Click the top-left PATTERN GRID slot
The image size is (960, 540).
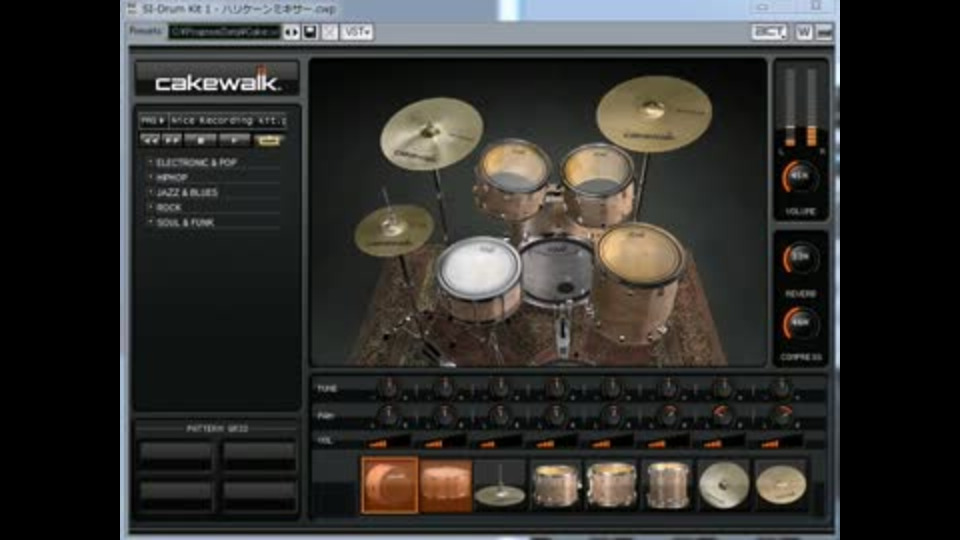tap(176, 456)
